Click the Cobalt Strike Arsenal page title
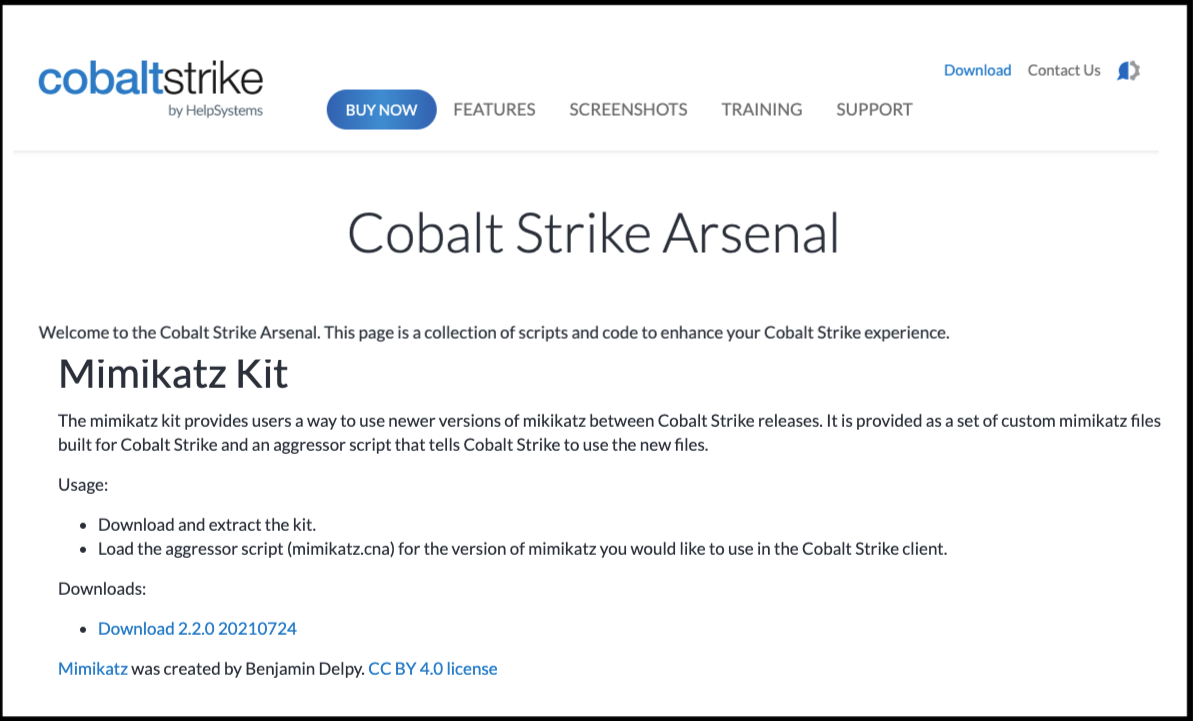 [x=593, y=234]
